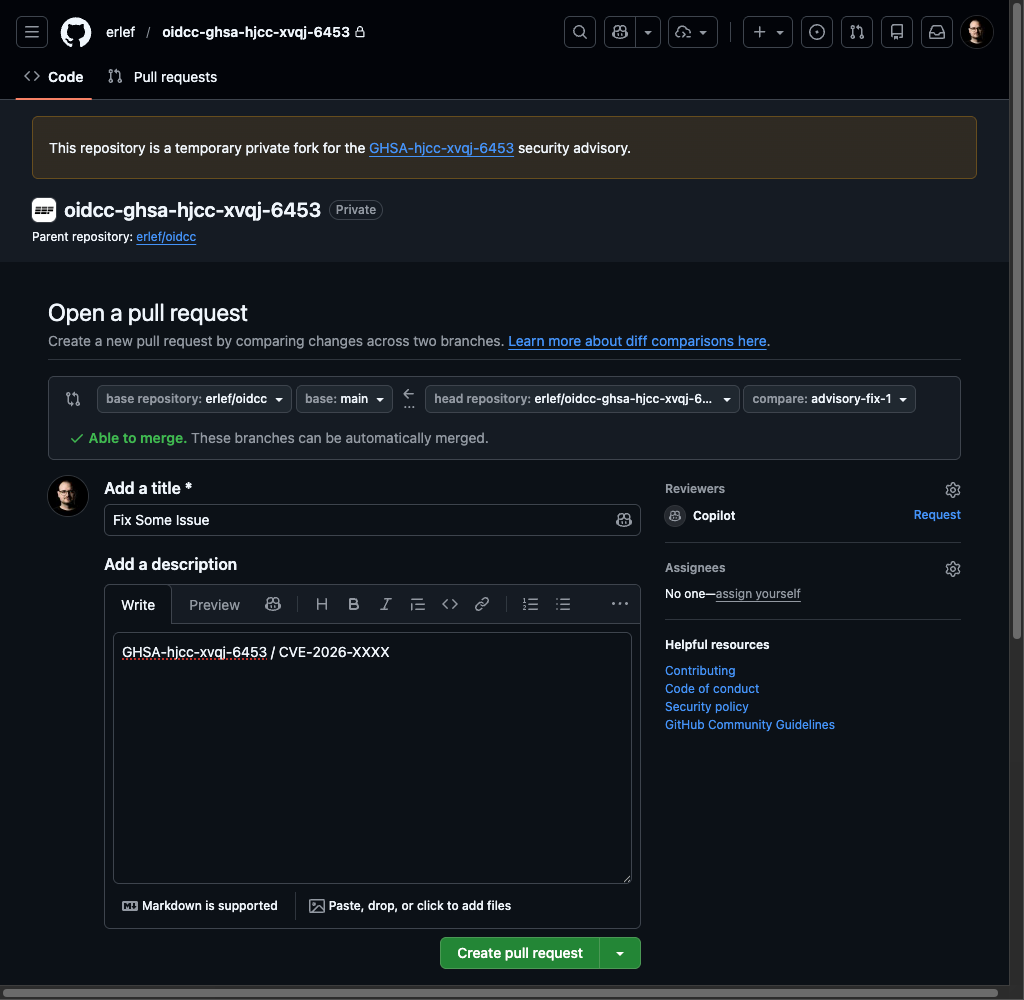Open the Assignees settings gear
1024x1000 pixels.
[952, 569]
